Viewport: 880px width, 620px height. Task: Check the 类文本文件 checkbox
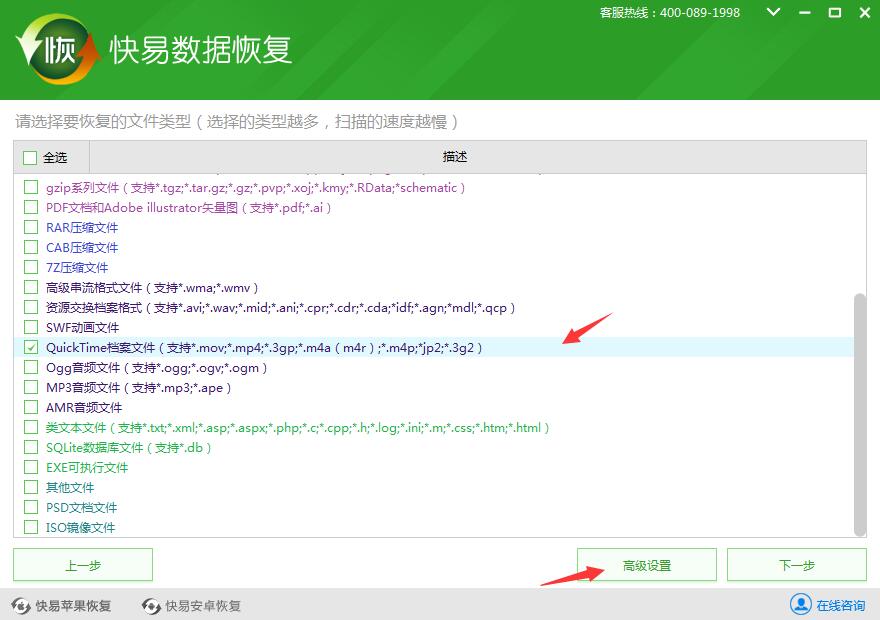click(x=31, y=428)
